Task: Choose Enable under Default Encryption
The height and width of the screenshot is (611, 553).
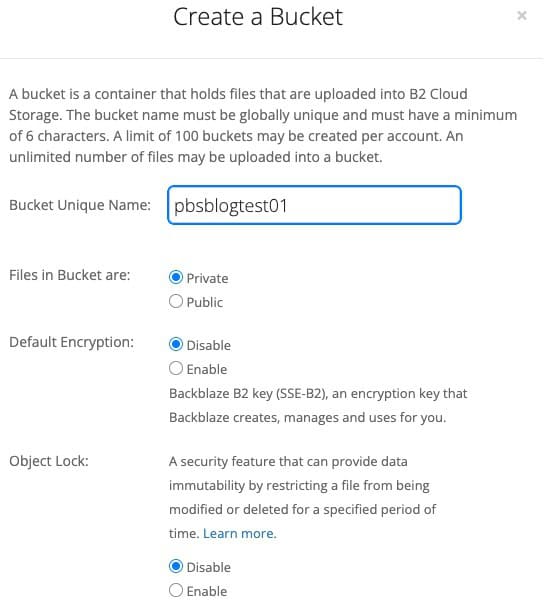Action: (176, 368)
